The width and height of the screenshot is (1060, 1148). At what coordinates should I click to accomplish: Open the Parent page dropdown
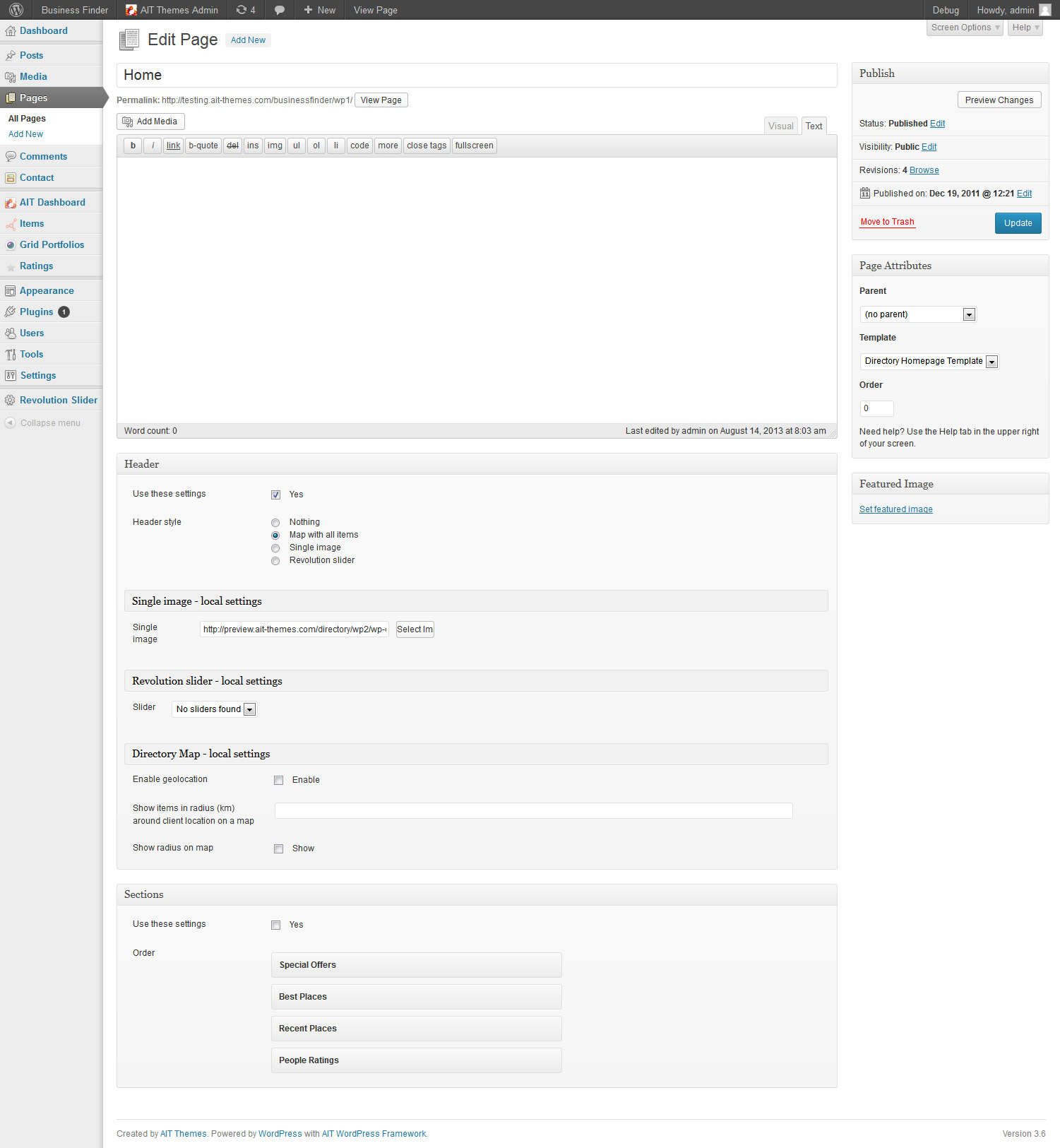coord(917,314)
